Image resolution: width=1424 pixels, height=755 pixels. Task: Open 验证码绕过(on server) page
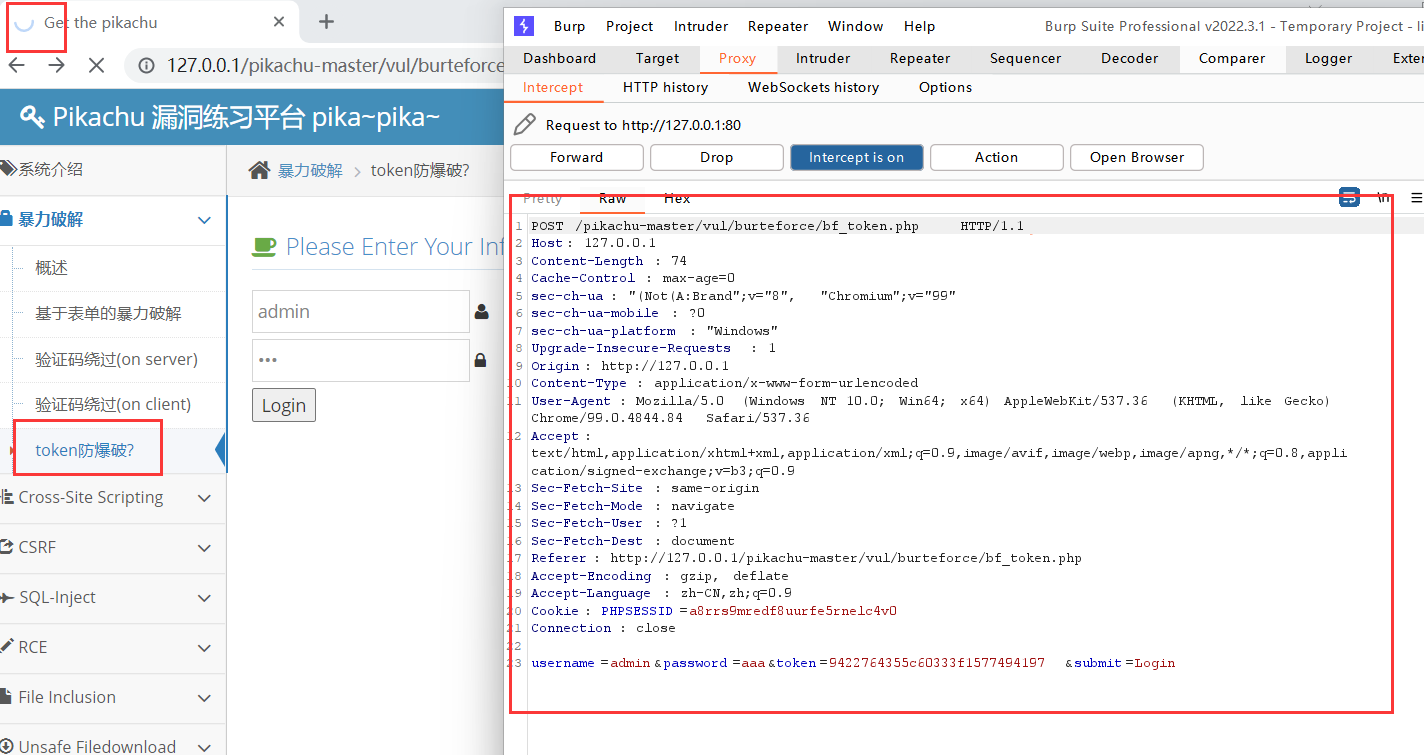coord(116,359)
